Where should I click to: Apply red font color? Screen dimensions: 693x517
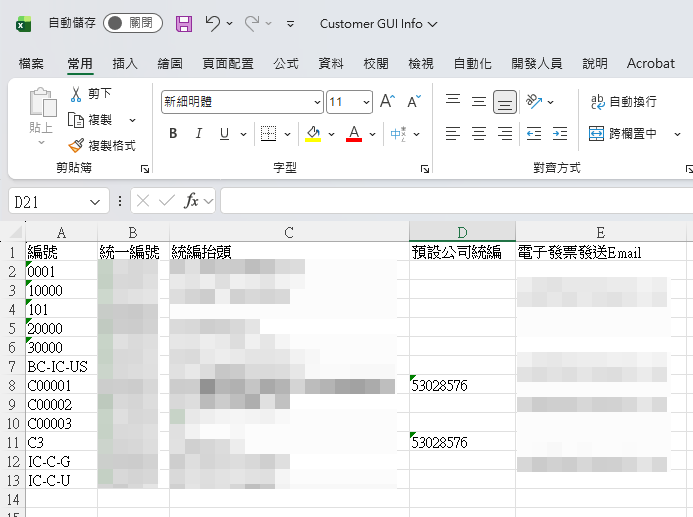click(354, 133)
